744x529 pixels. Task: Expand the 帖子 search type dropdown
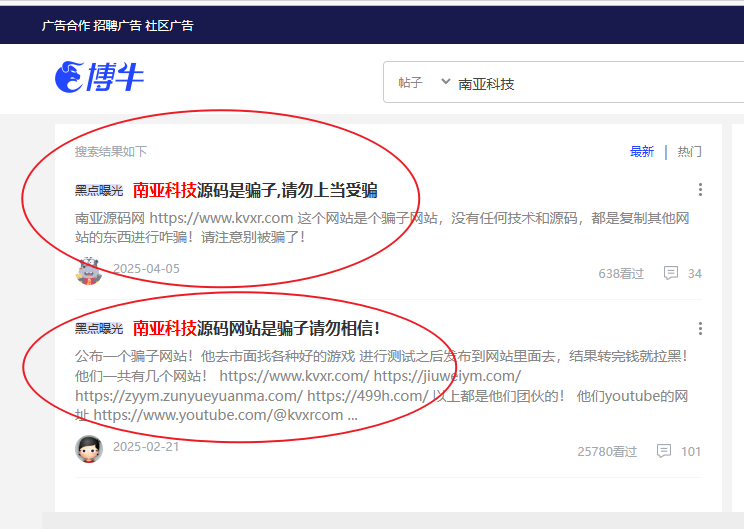[x=424, y=83]
